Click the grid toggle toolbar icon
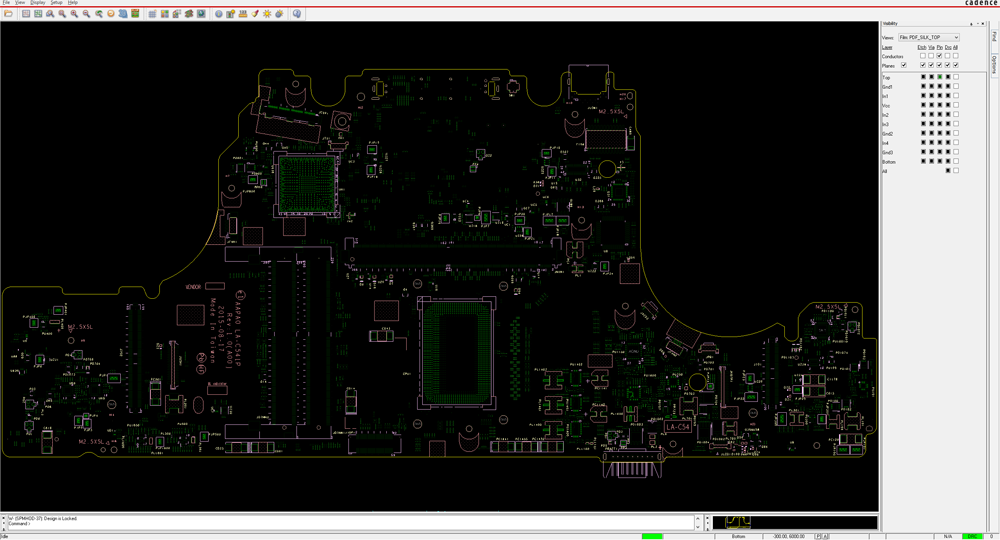The image size is (1000, 540). (x=152, y=13)
